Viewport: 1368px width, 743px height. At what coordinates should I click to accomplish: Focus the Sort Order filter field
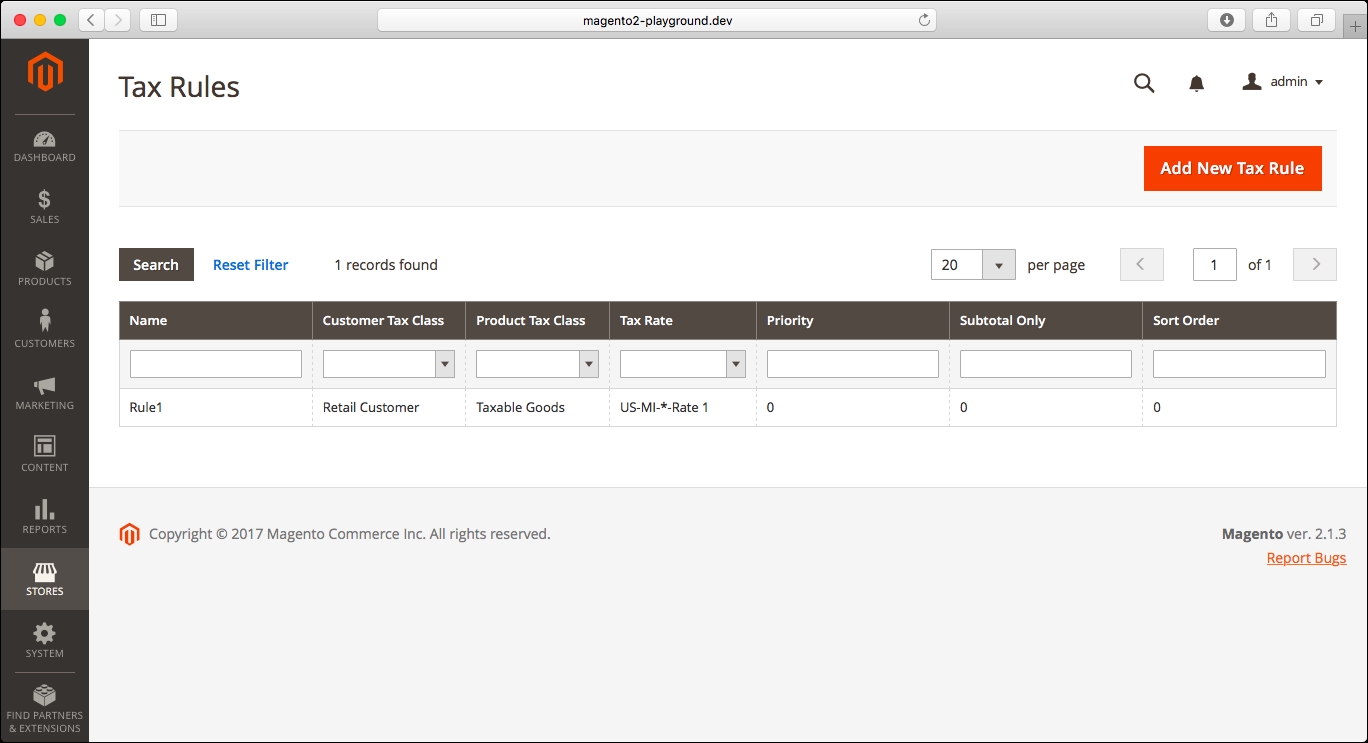pyautogui.click(x=1239, y=364)
